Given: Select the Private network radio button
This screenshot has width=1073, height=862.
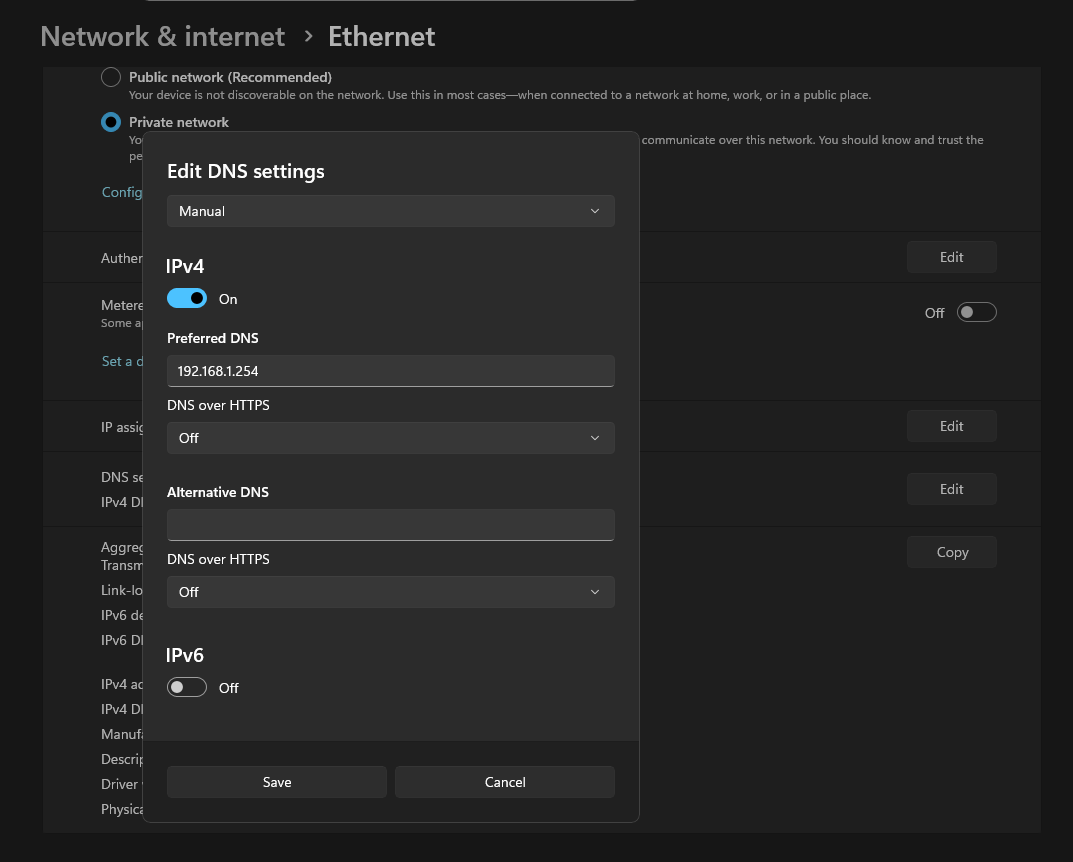Looking at the screenshot, I should tap(111, 122).
